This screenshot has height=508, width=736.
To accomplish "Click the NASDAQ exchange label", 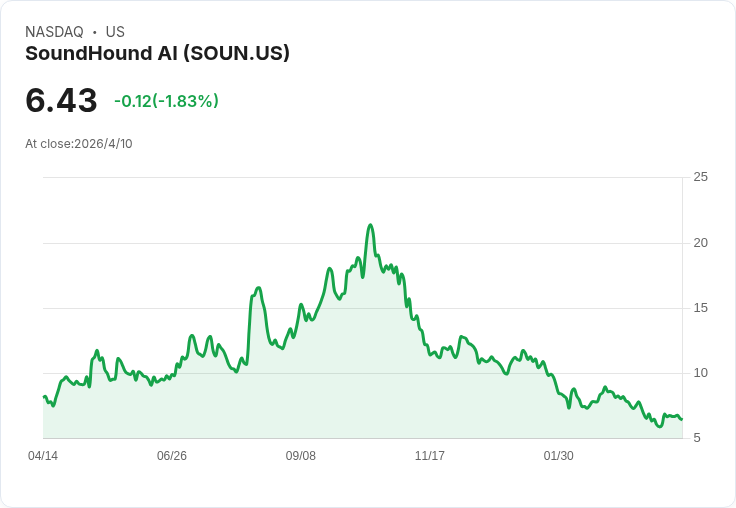I will (54, 32).
